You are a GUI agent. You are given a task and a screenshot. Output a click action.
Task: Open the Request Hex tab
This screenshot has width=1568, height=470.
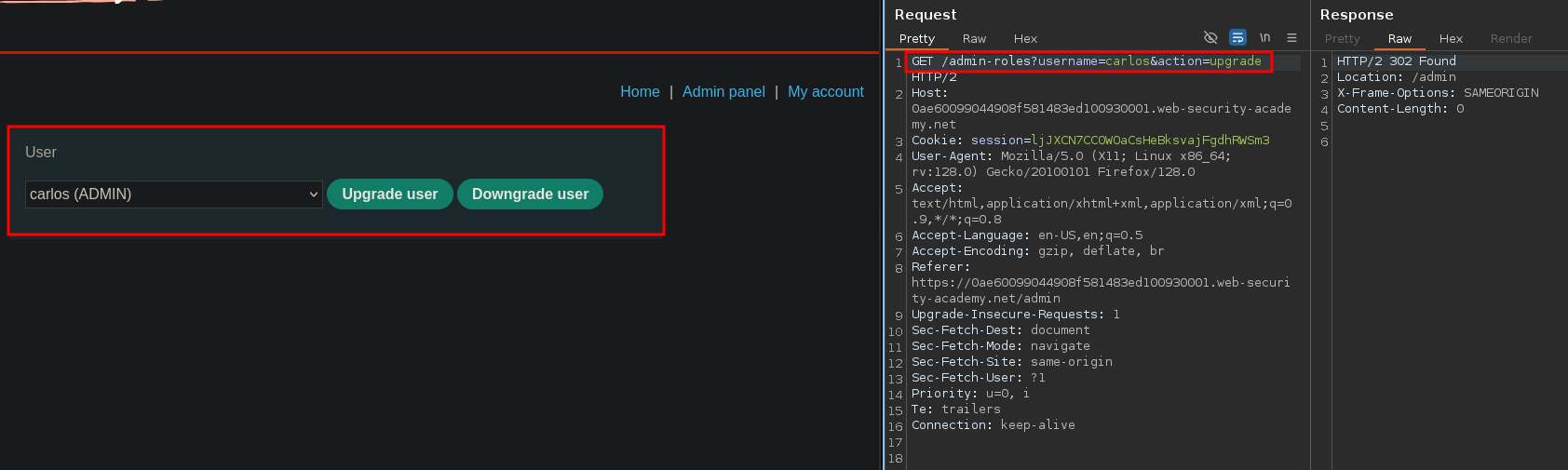pos(1025,39)
